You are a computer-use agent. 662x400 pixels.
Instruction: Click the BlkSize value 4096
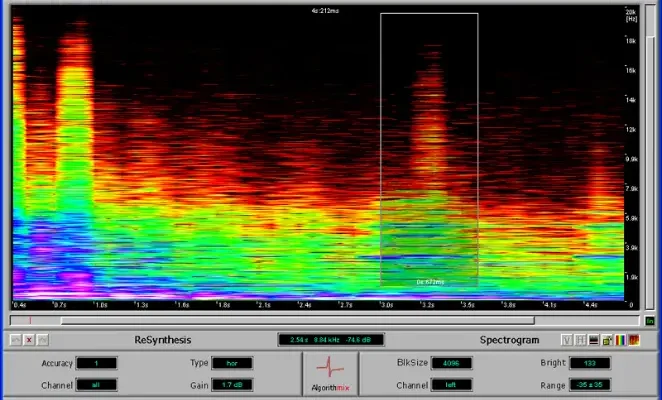pos(452,362)
